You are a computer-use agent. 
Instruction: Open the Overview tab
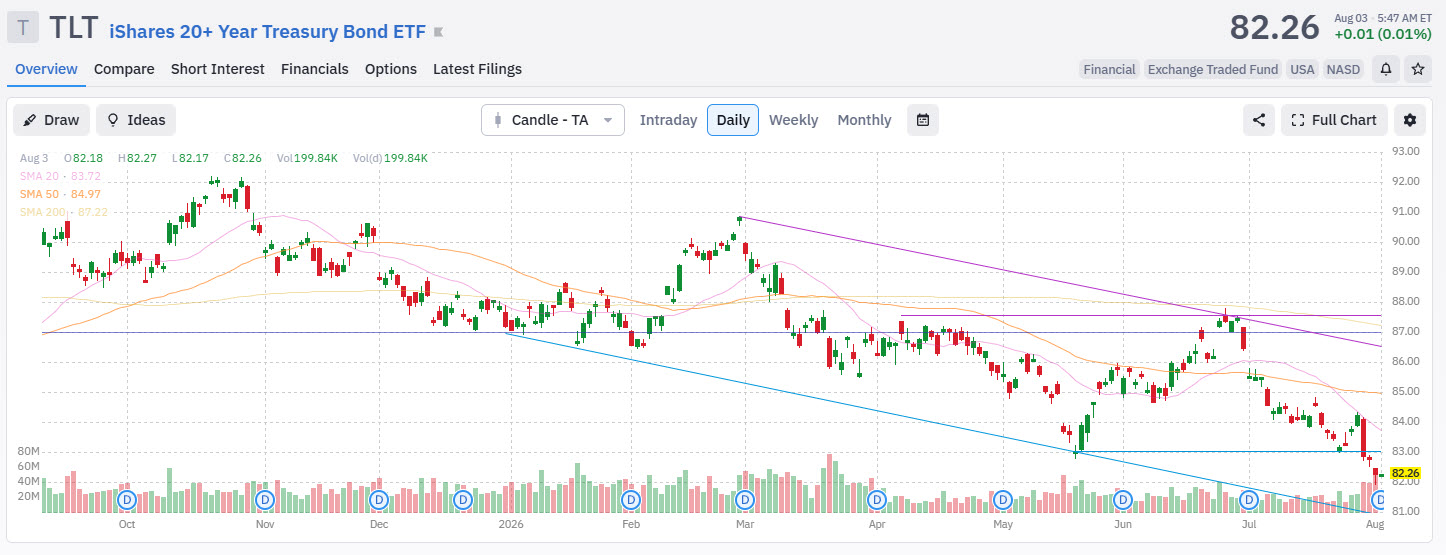pos(46,69)
